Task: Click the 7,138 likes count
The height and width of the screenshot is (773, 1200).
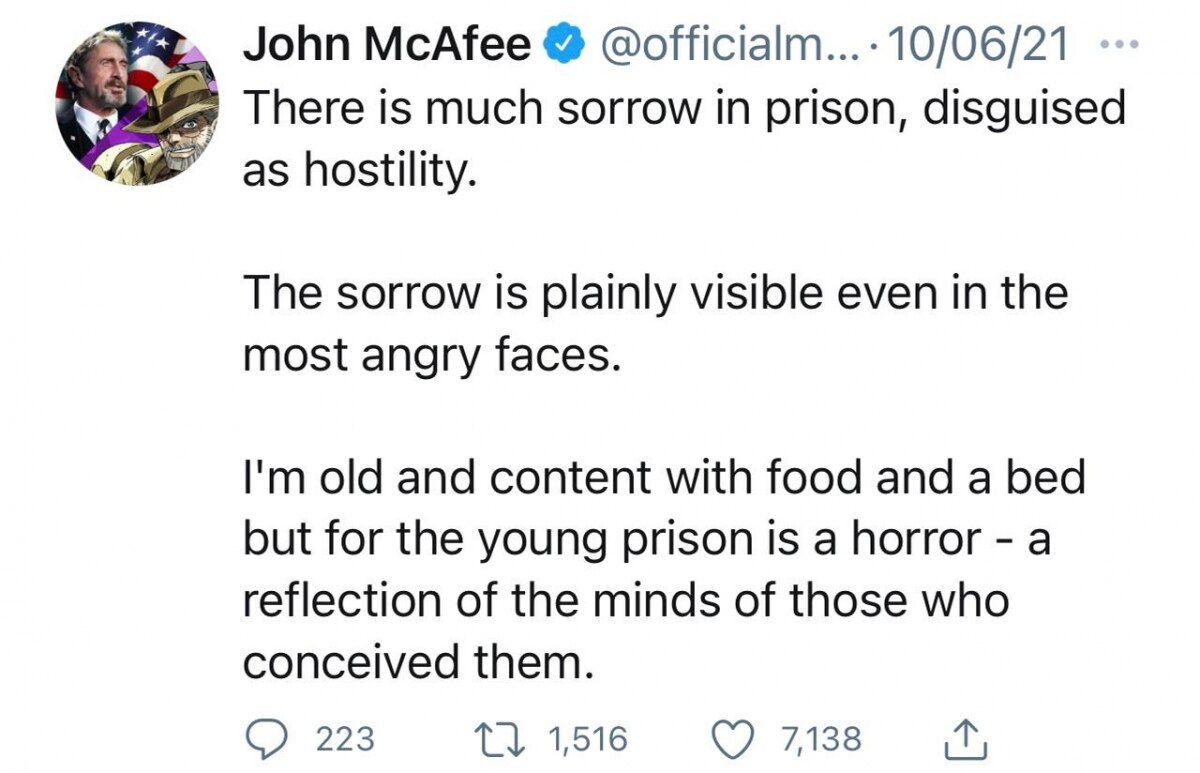Action: pos(821,740)
